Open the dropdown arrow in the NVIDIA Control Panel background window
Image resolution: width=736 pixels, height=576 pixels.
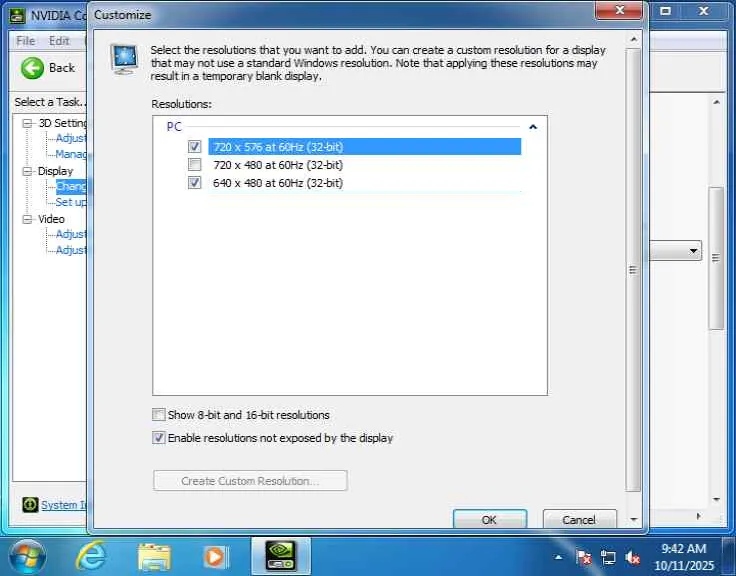693,251
